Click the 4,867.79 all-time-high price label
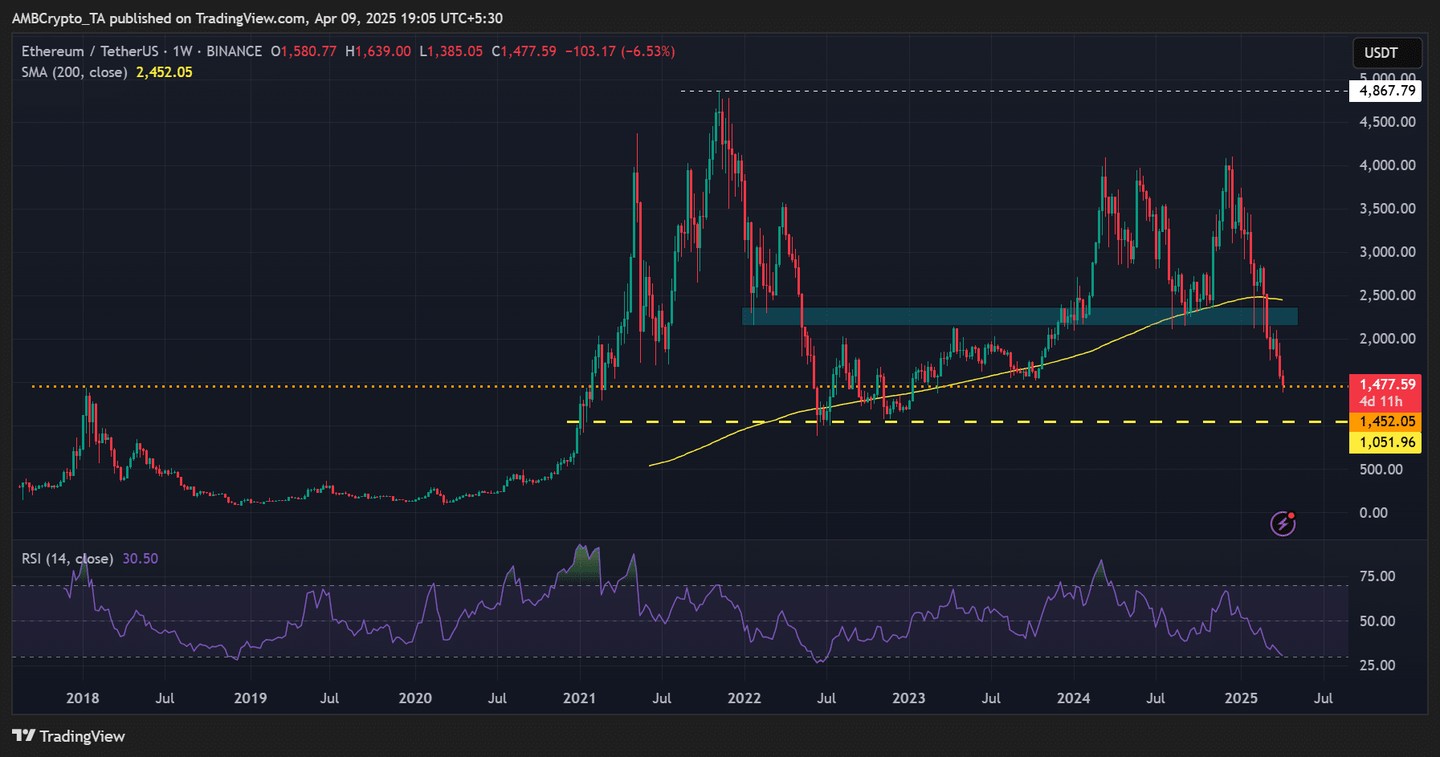Image resolution: width=1440 pixels, height=757 pixels. 1383,91
